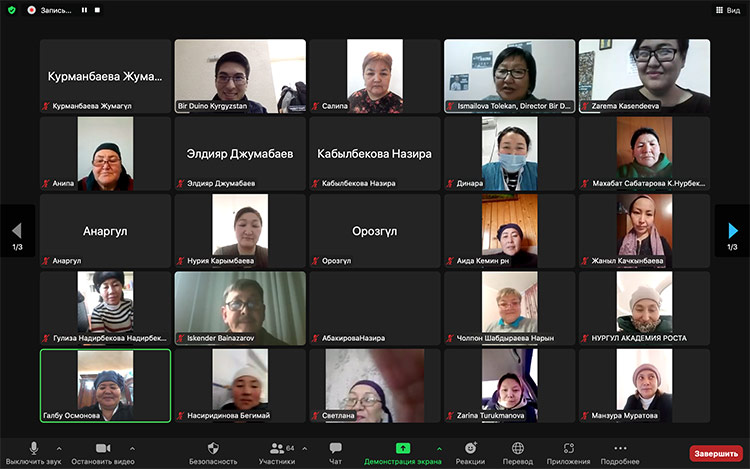Screen dimensions: 750x469
Task: Open Приложения apps panel
Action: click(569, 452)
